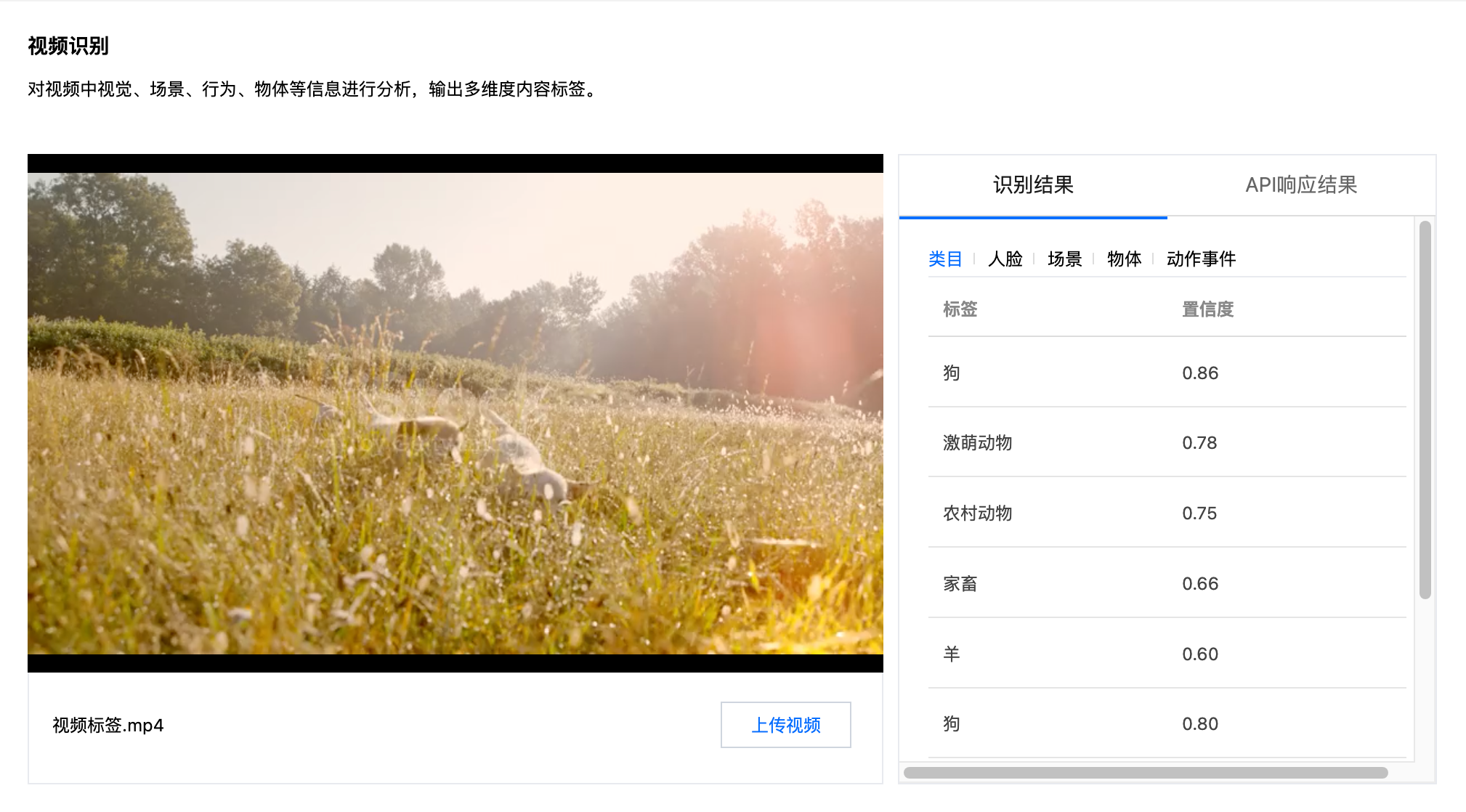Click the 狗 label with confidence 0.80
This screenshot has height=812, width=1466.
(952, 724)
